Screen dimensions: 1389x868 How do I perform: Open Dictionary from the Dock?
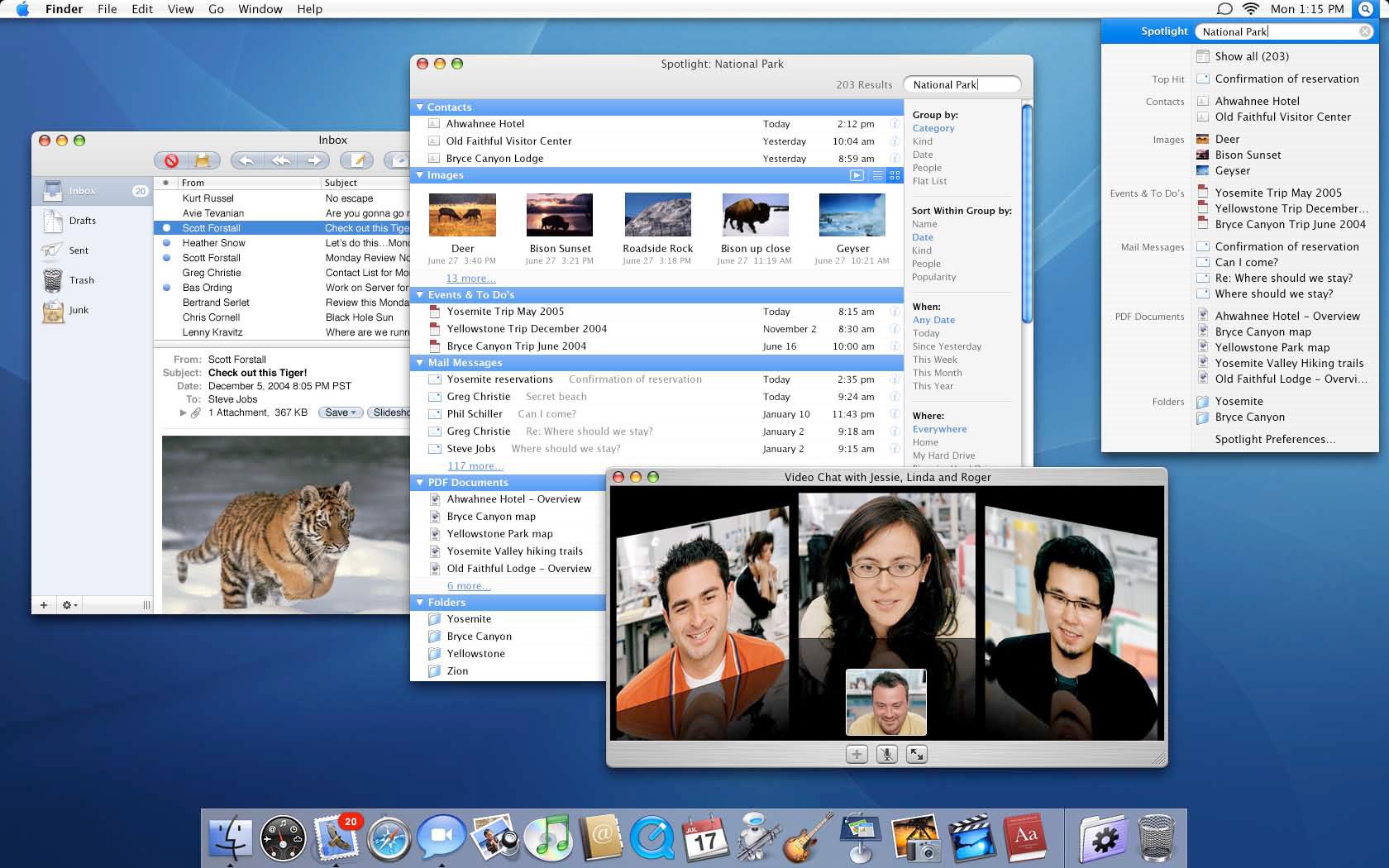[1025, 838]
